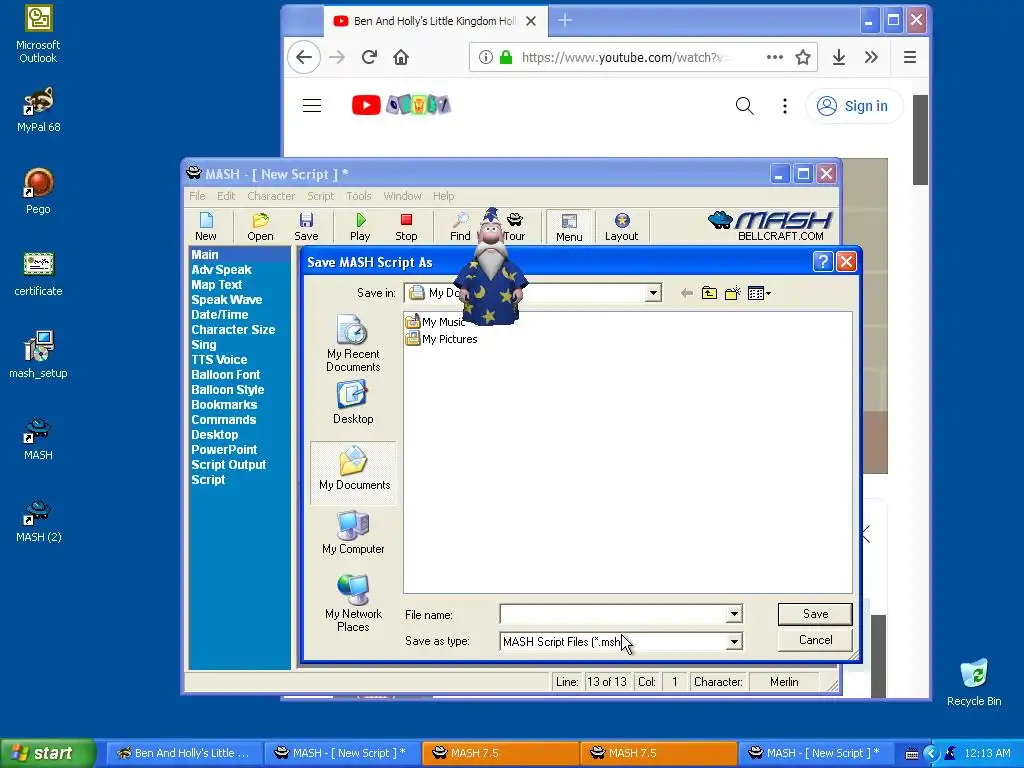The width and height of the screenshot is (1024, 768).
Task: Select My Network Places in the places bar
Action: [x=353, y=603]
